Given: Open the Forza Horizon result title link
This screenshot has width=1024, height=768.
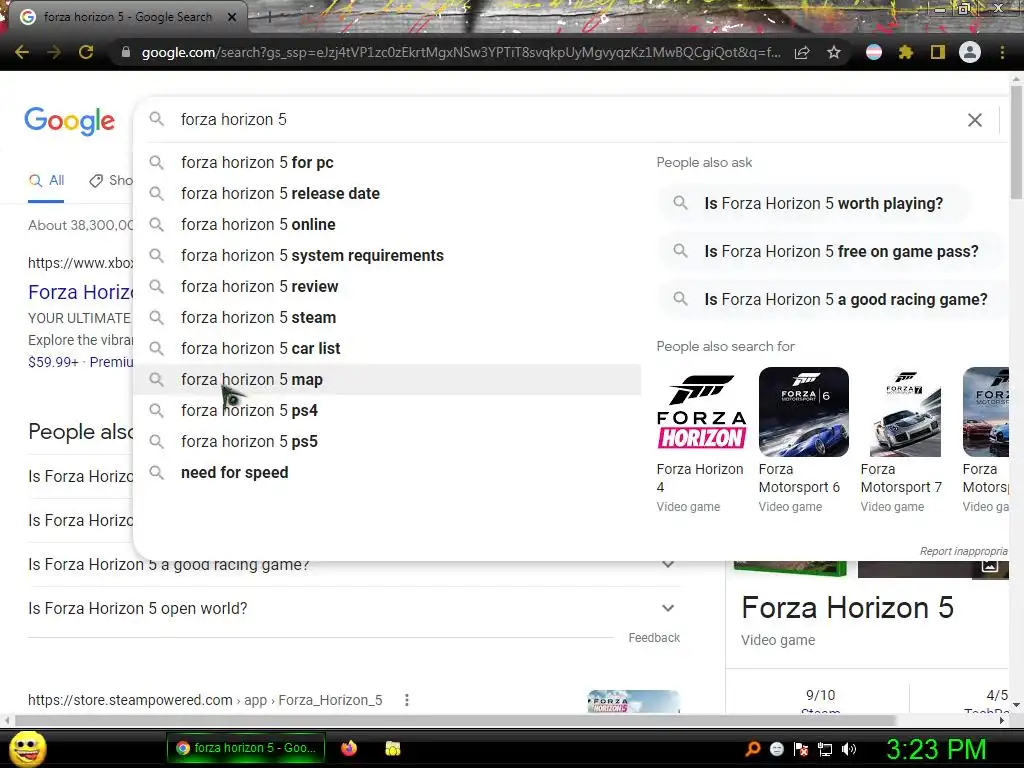Looking at the screenshot, I should coord(81,292).
